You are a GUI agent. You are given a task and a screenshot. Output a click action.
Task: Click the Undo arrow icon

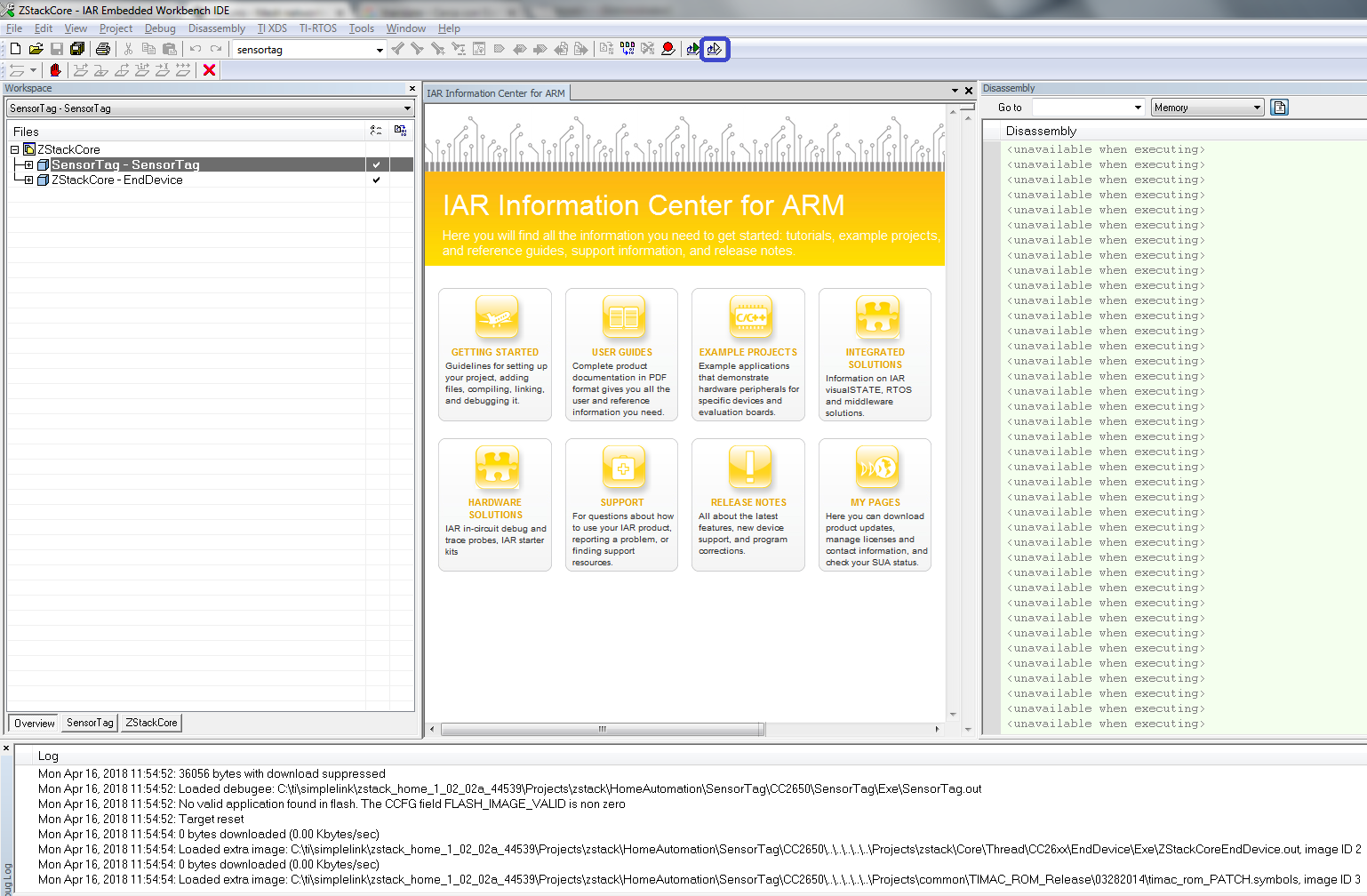[x=196, y=49]
